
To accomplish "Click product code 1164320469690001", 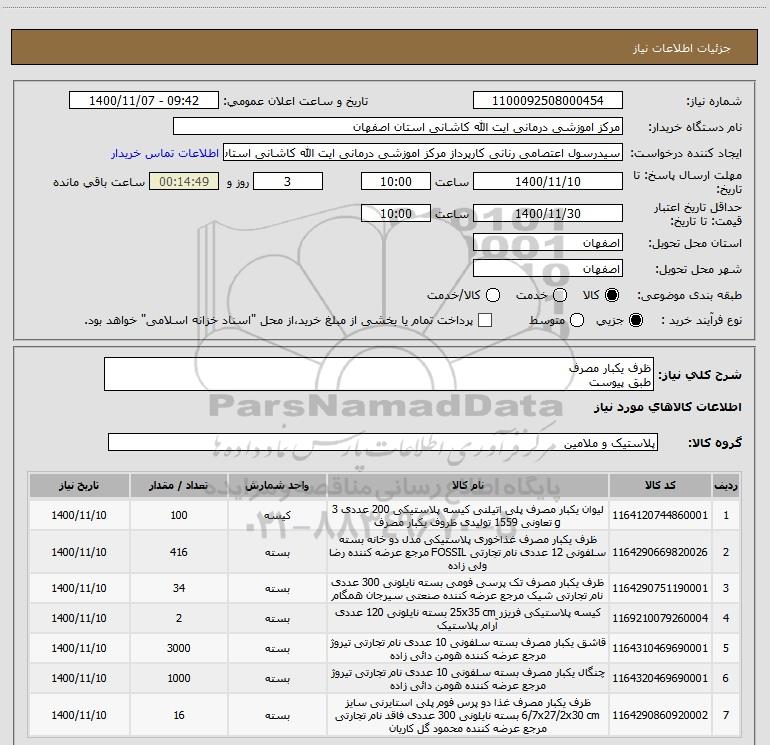I will pyautogui.click(x=660, y=678).
